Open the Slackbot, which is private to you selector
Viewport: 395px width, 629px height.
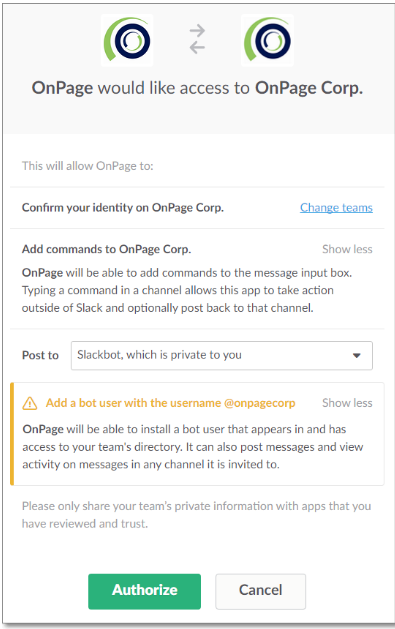coord(222,355)
